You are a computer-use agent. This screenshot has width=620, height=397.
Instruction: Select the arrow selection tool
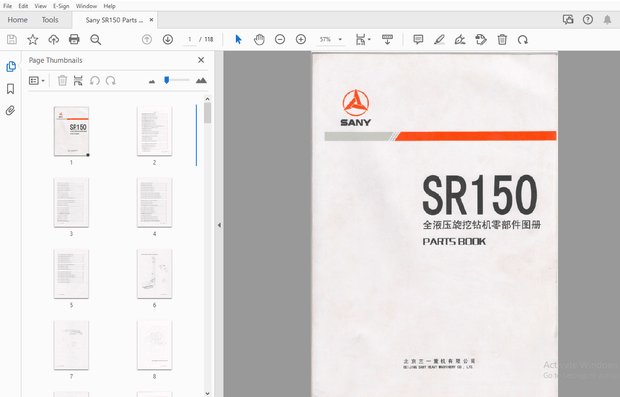[x=238, y=40]
